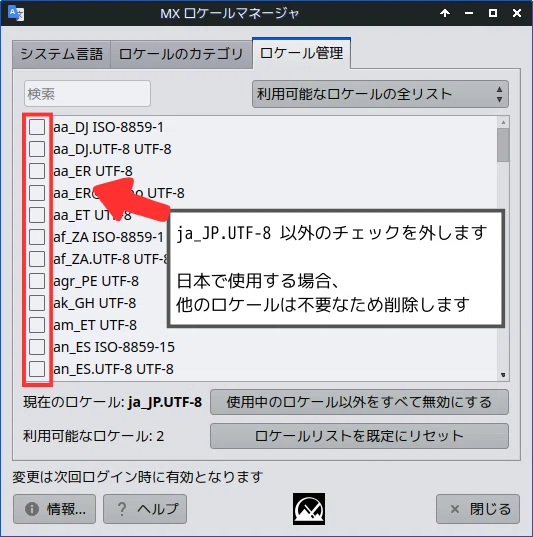Check the aa_DJ ISO-8859-1 checkbox
The width and height of the screenshot is (533, 537).
click(x=37, y=127)
